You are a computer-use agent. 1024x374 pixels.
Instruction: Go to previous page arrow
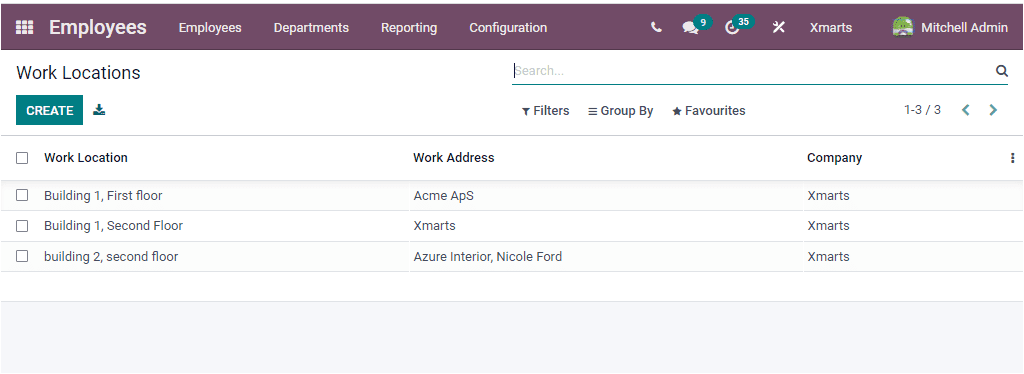tap(966, 110)
